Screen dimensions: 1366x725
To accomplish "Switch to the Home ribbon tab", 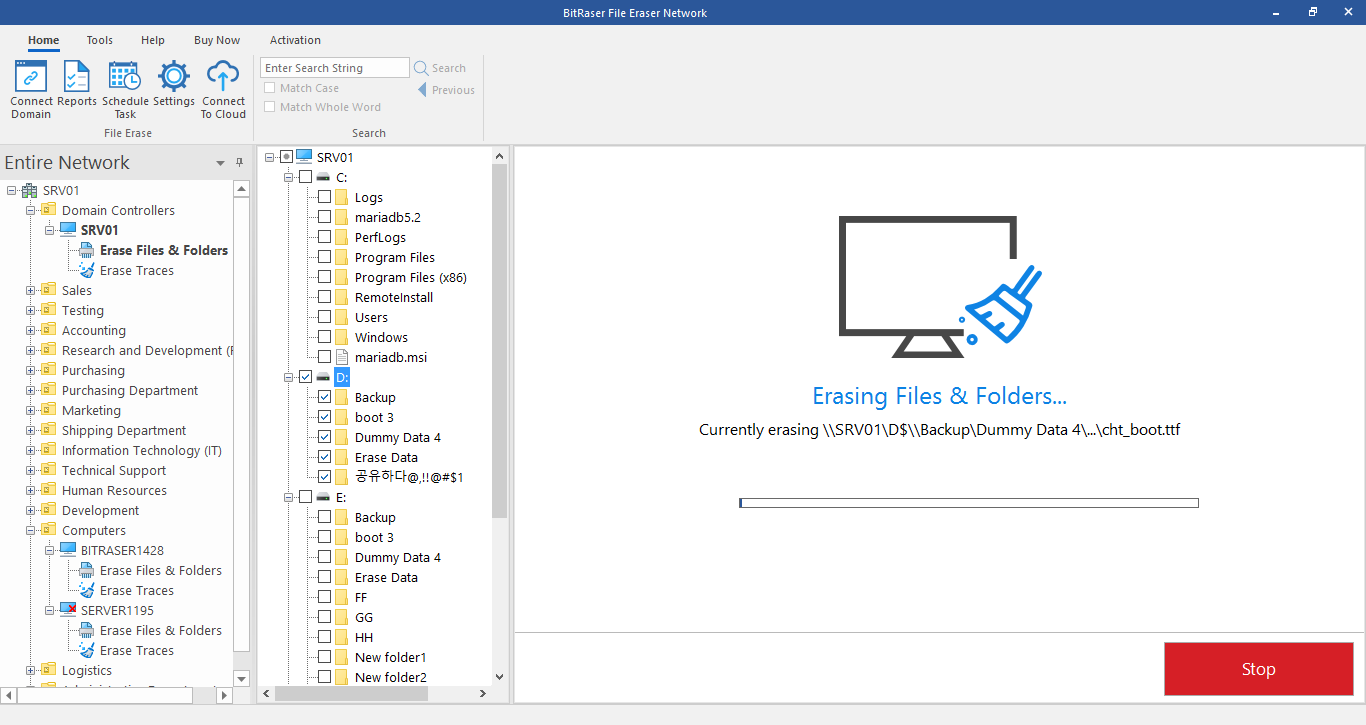I will (43, 40).
